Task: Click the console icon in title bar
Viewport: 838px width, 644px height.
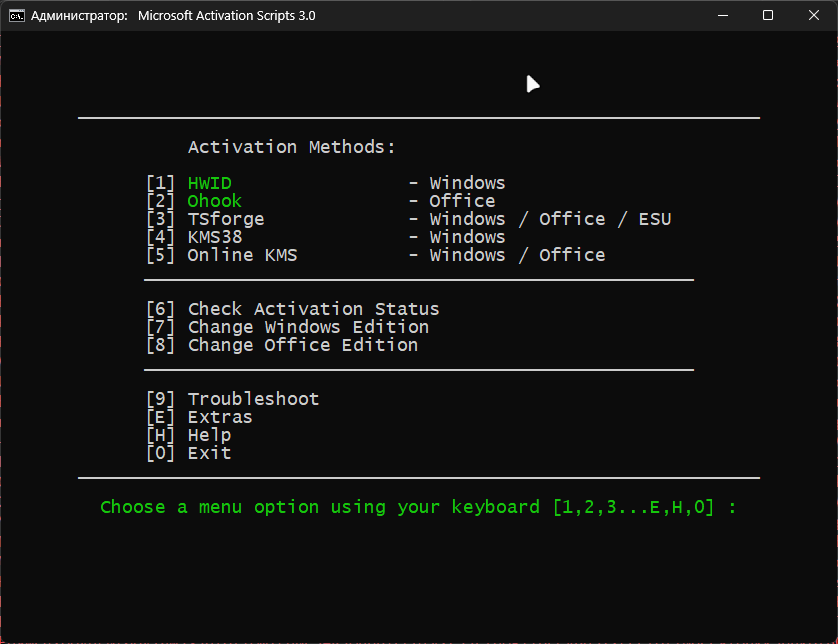Action: point(17,15)
